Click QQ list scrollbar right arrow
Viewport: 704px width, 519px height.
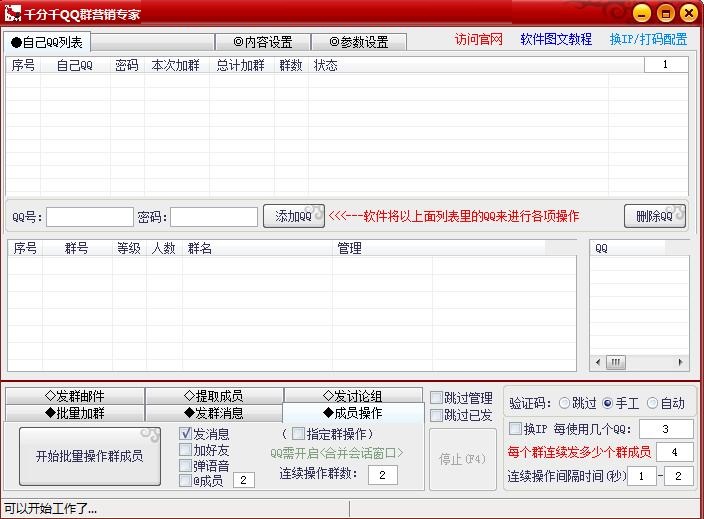(681, 362)
